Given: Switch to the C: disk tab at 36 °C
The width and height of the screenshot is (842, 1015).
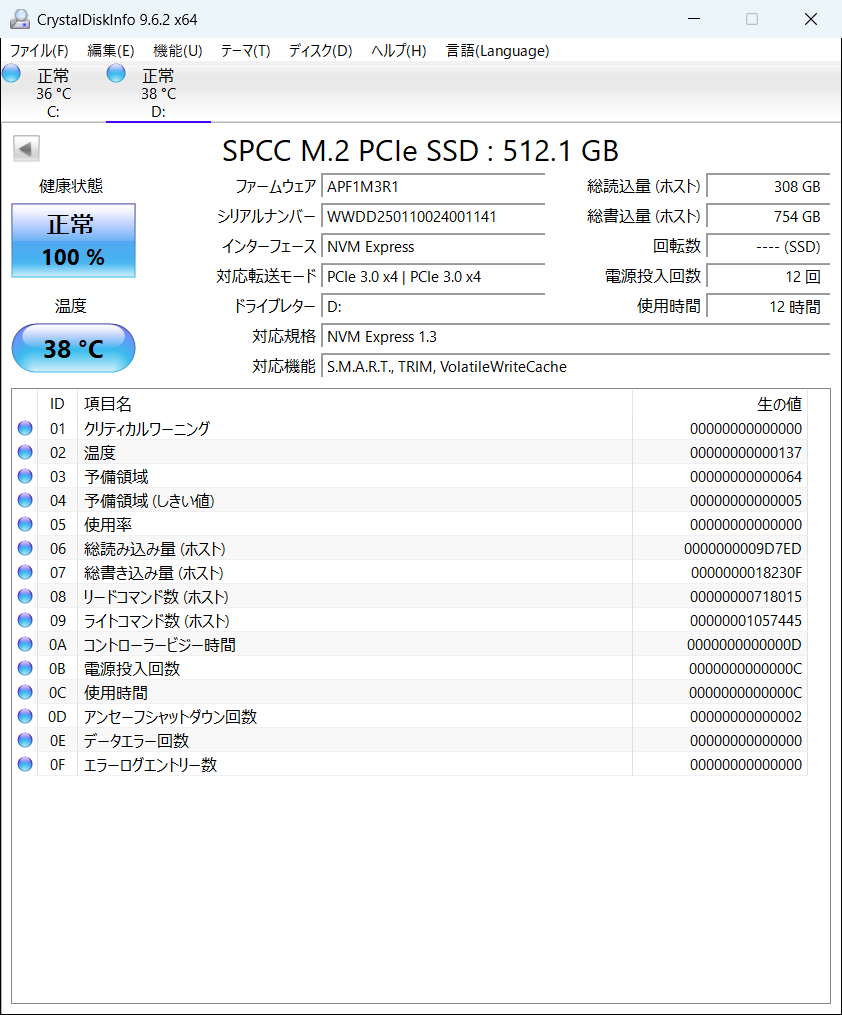Looking at the screenshot, I should 53,93.
